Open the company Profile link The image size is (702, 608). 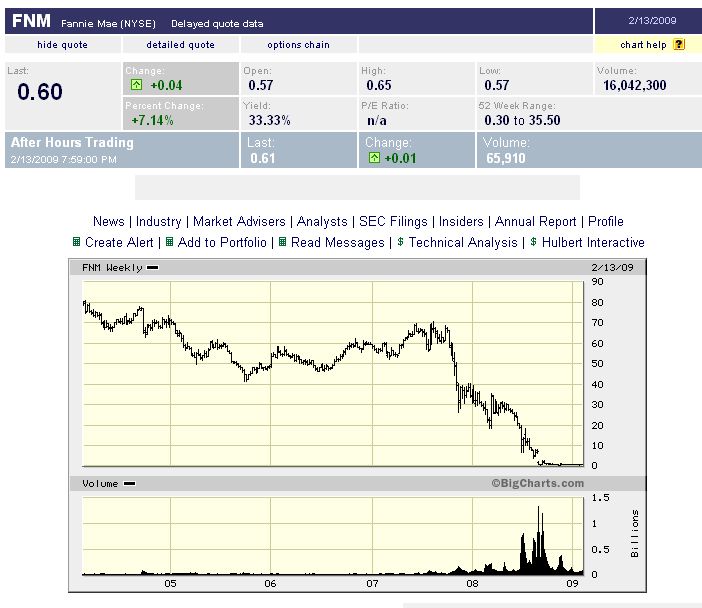[606, 221]
